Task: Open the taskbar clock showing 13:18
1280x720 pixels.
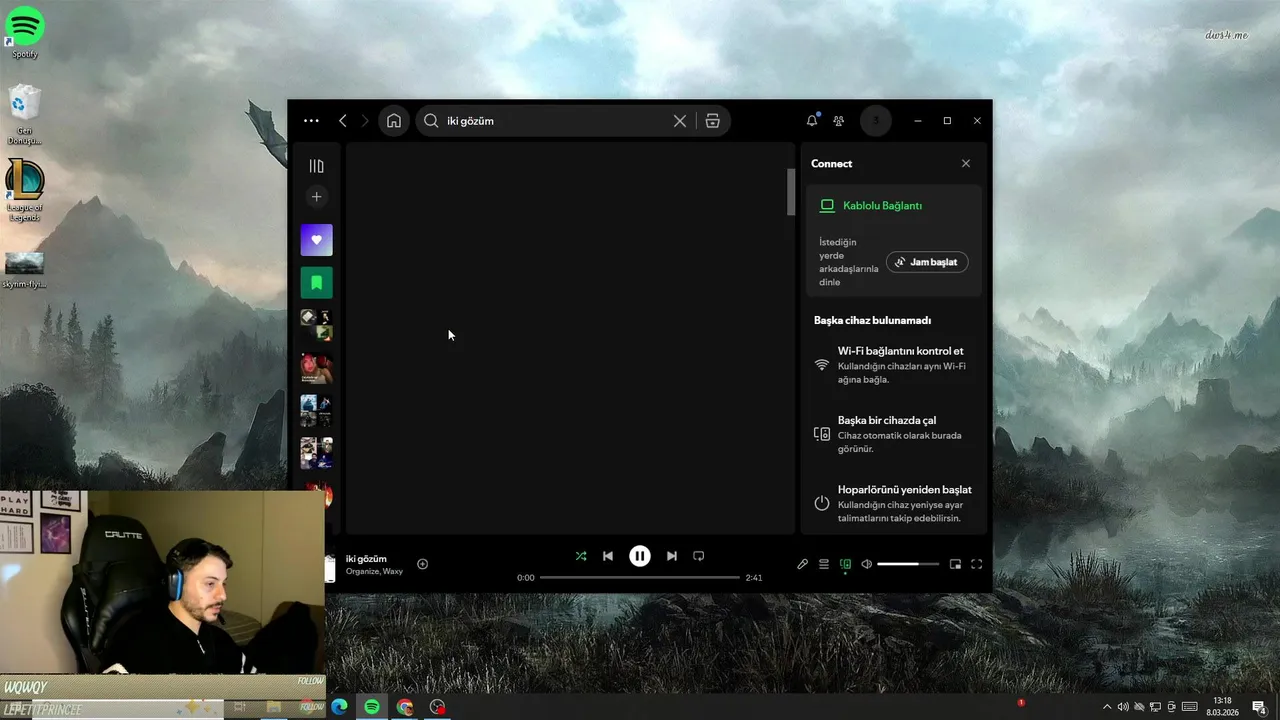Action: (1222, 707)
